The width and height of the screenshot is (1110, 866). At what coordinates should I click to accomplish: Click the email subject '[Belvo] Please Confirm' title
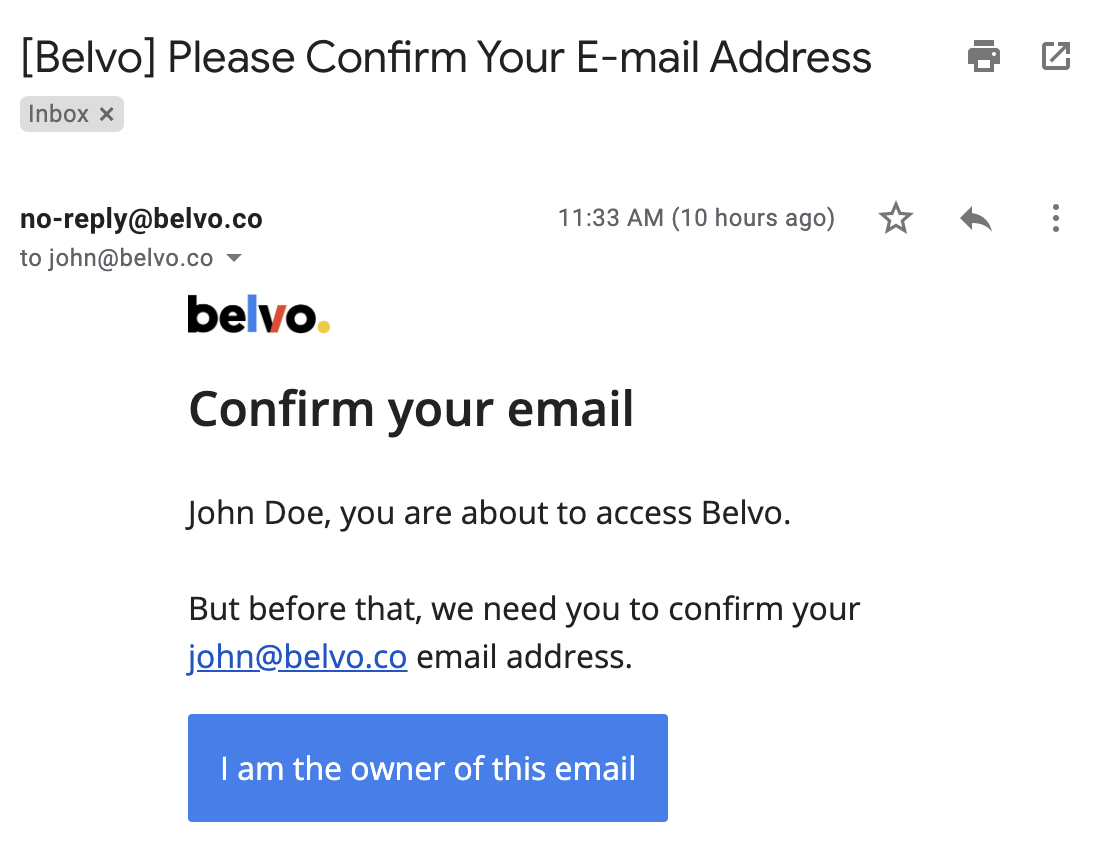(446, 57)
